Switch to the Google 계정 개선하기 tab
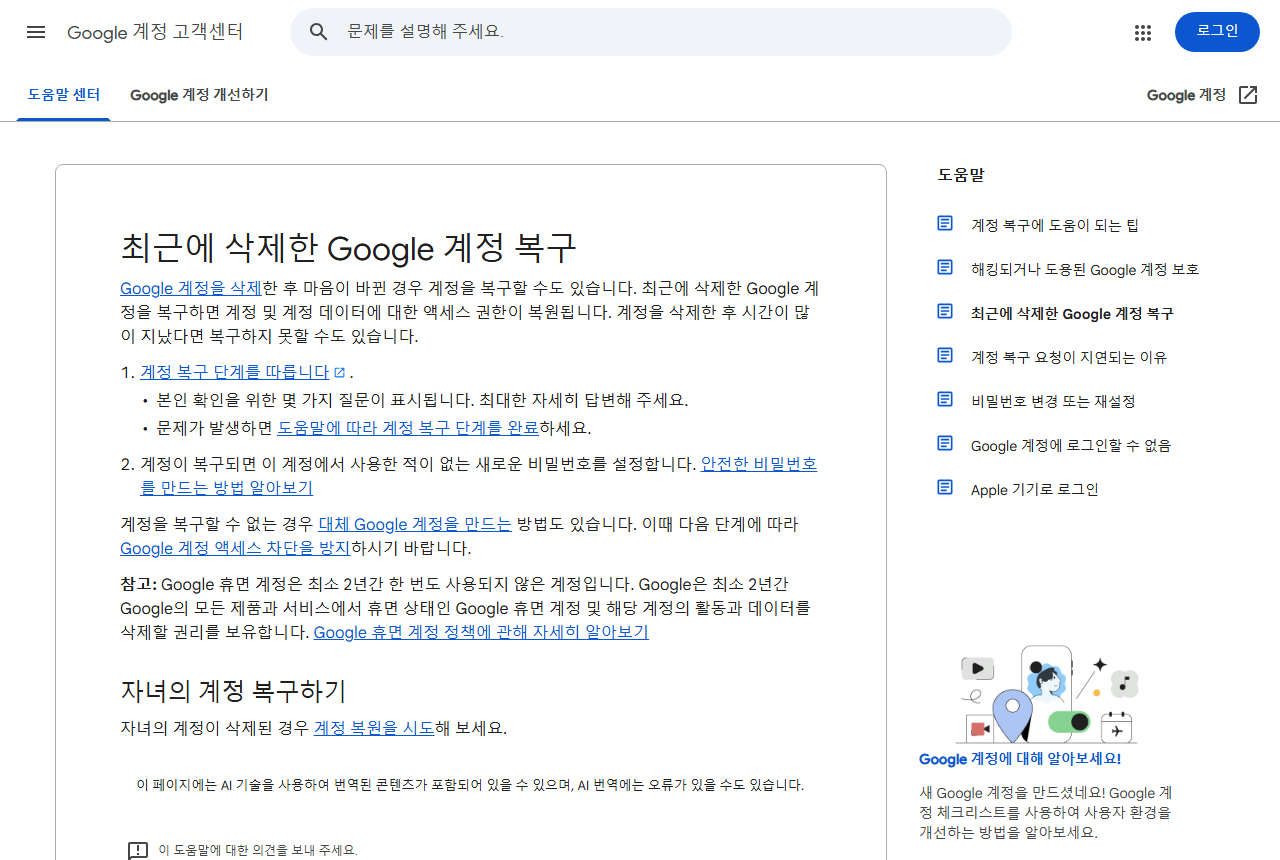The width and height of the screenshot is (1280, 860). [199, 95]
